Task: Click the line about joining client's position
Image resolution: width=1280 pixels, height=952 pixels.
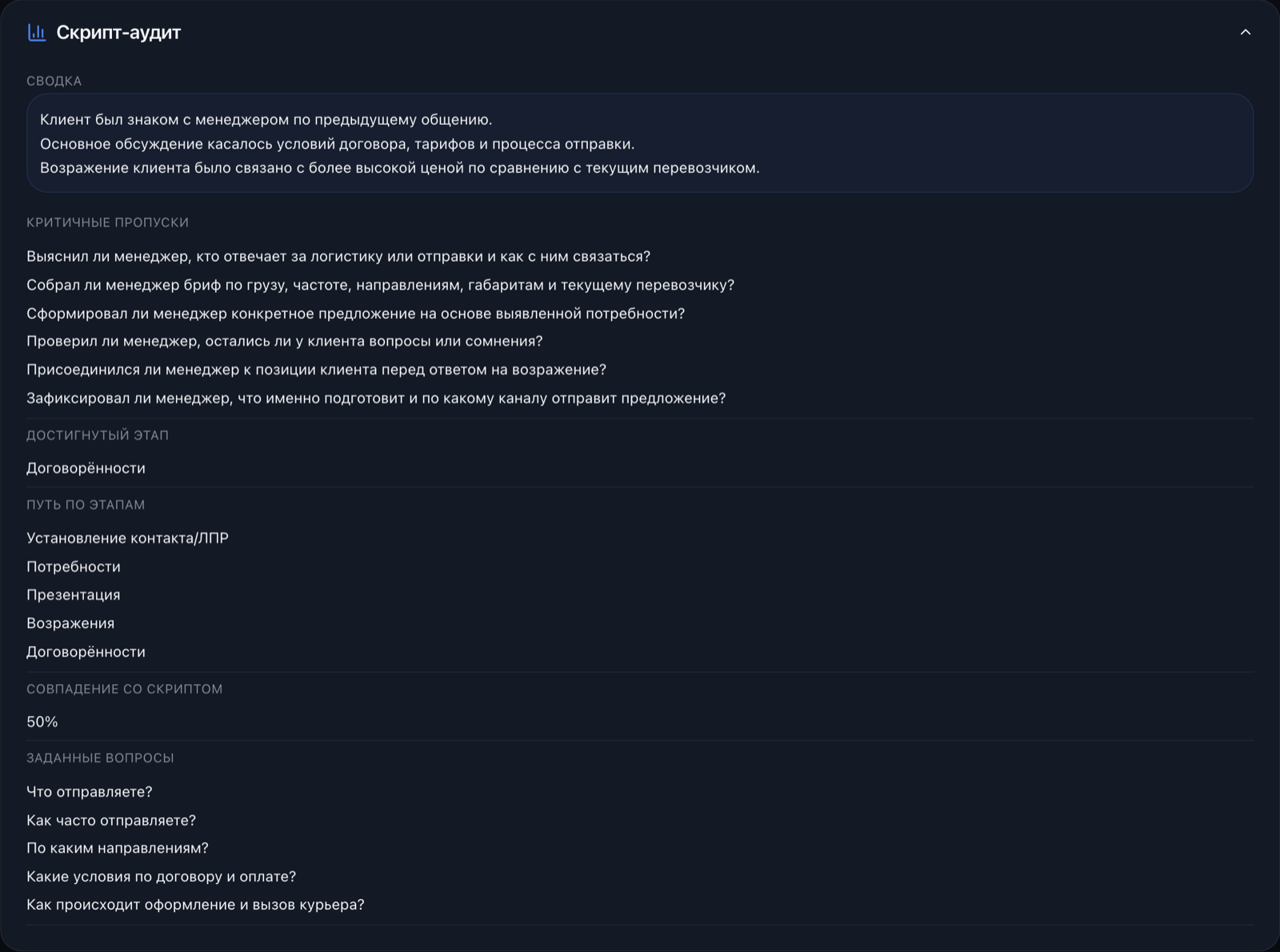Action: coord(316,370)
